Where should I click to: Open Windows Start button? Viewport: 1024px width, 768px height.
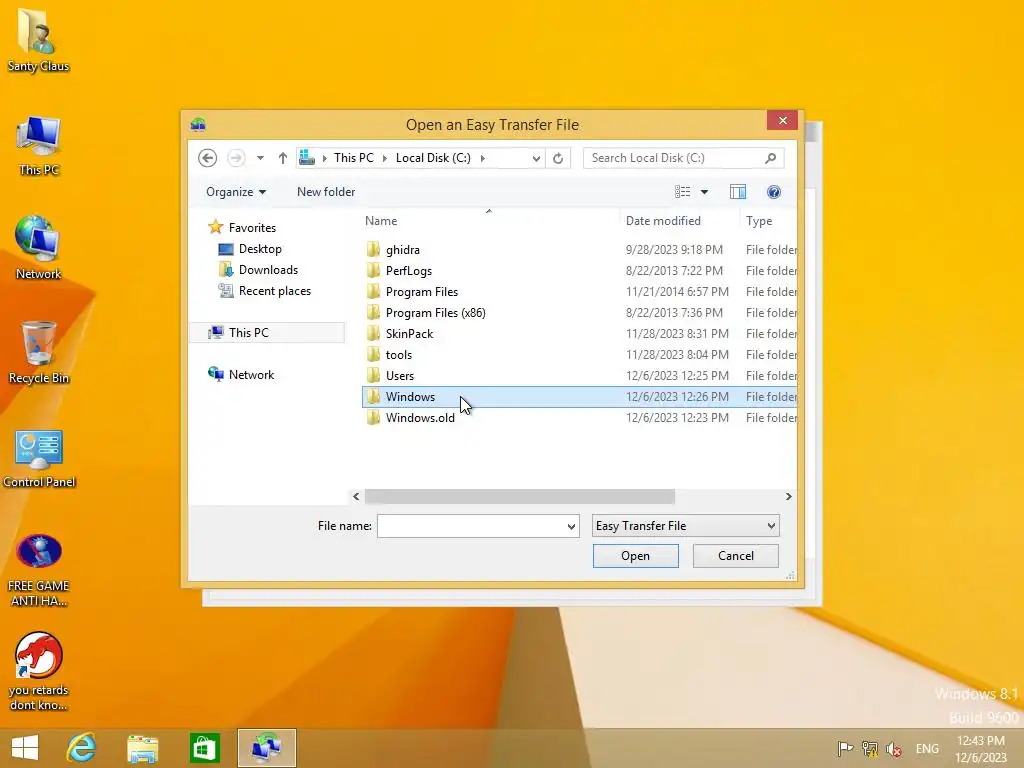pos(25,748)
